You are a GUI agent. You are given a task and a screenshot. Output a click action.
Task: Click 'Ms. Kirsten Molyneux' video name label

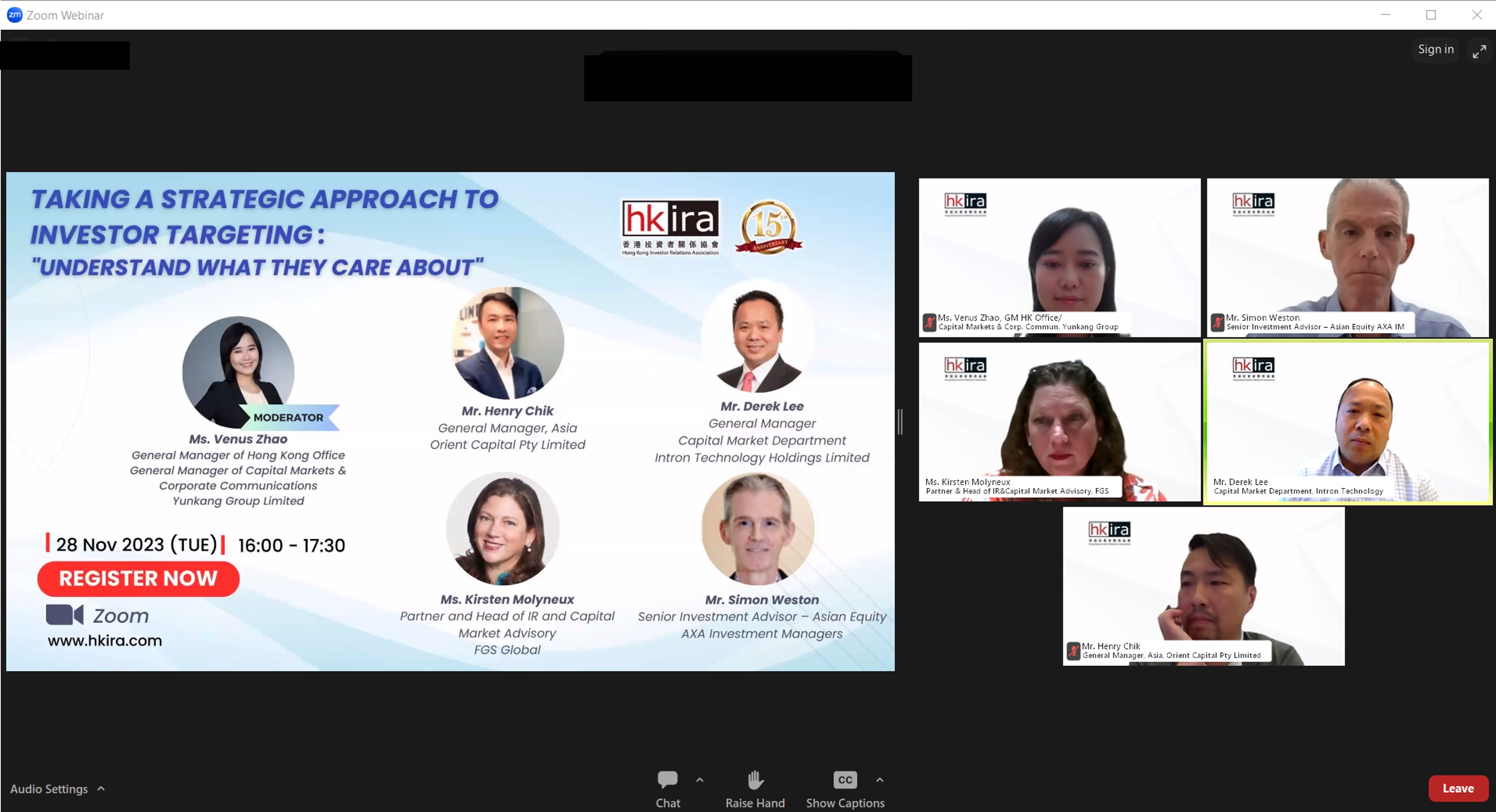click(x=968, y=482)
